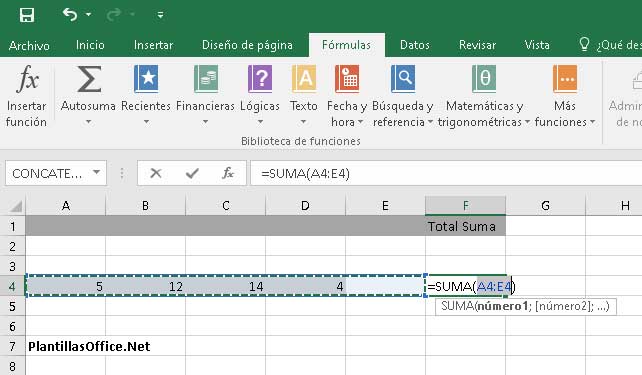Customize the Quick Access Toolbar
Viewport: 642px width, 375px height.
pyautogui.click(x=160, y=15)
